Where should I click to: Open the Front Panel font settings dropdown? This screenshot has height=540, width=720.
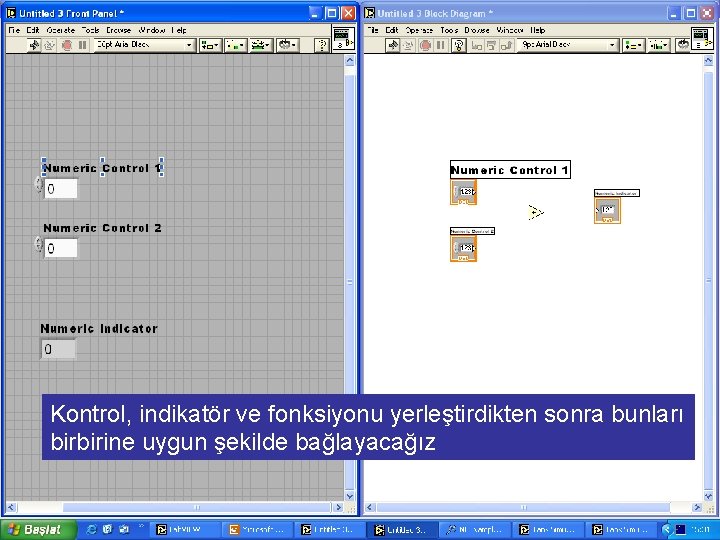click(145, 45)
